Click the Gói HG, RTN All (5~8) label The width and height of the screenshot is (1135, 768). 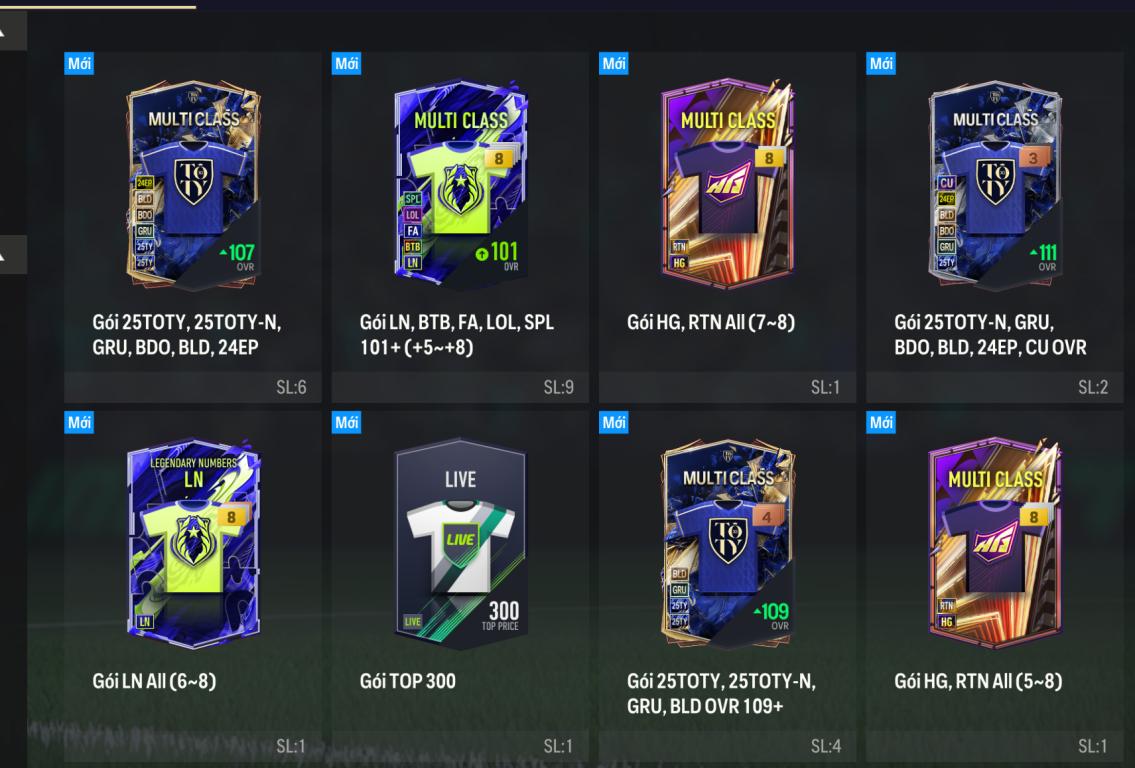point(978,681)
